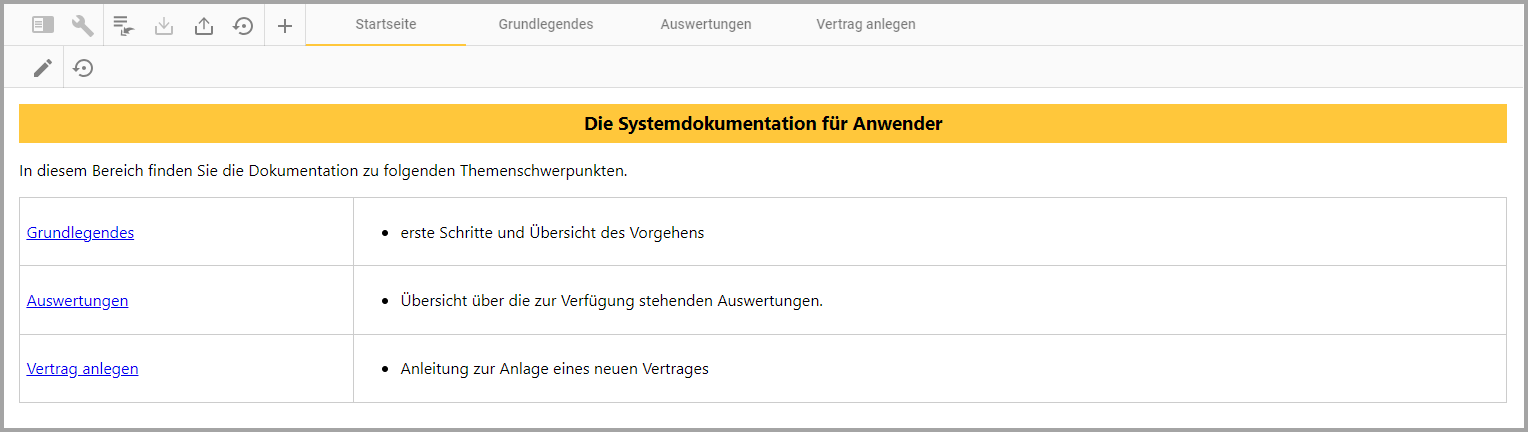The image size is (1528, 432).
Task: Click the yellow Systemdokumentation header banner
Action: (x=763, y=124)
